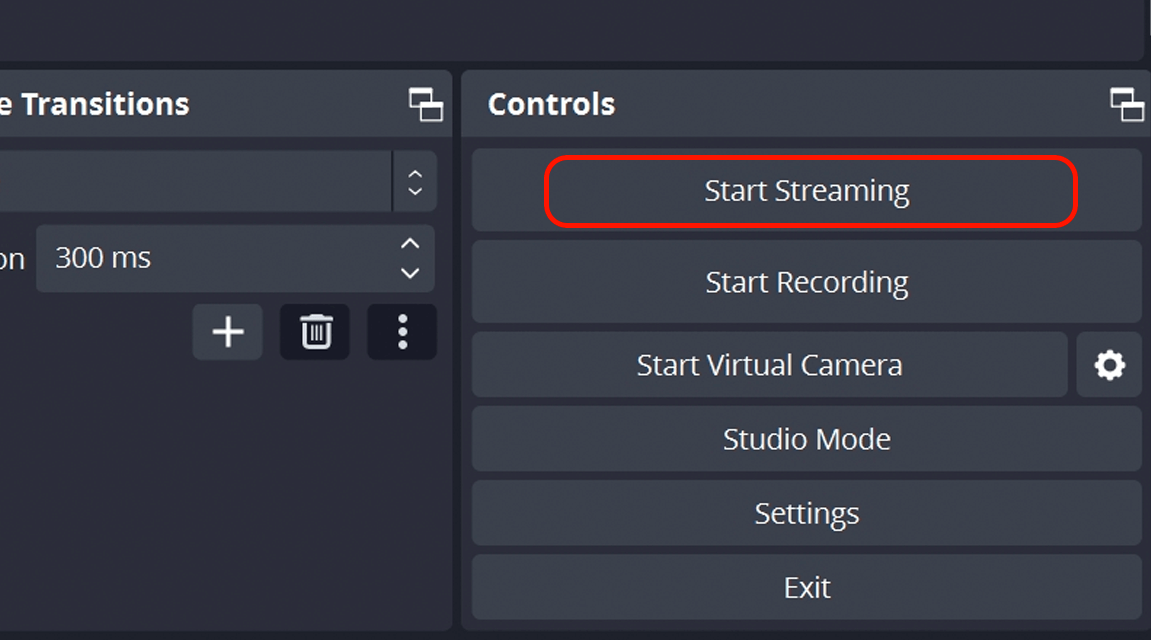
Task: Toggle Studio Mode on
Action: coord(806,438)
